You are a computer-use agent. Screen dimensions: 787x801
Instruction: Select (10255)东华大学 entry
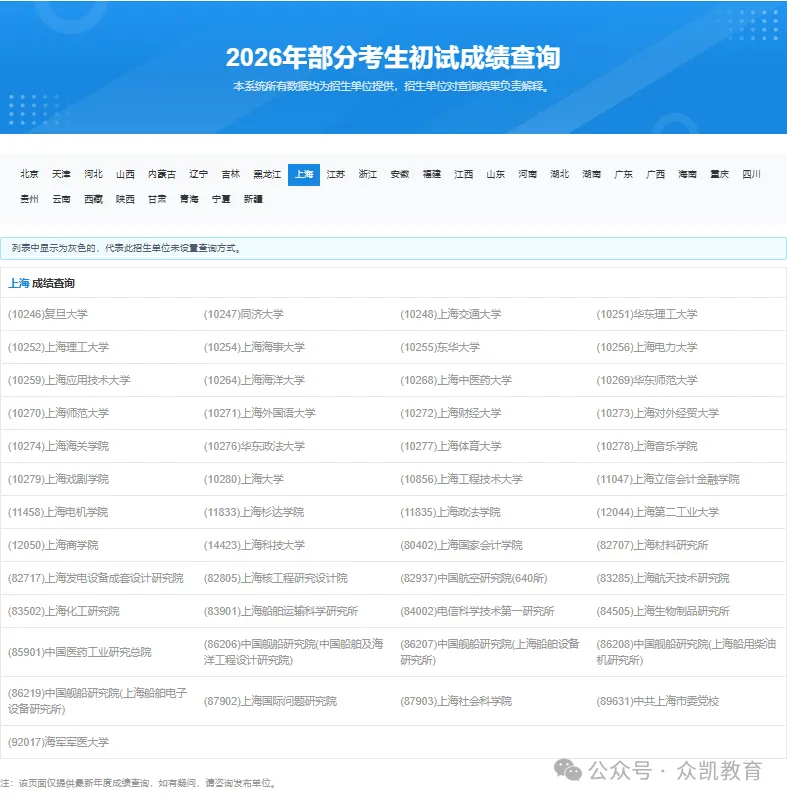tap(440, 347)
